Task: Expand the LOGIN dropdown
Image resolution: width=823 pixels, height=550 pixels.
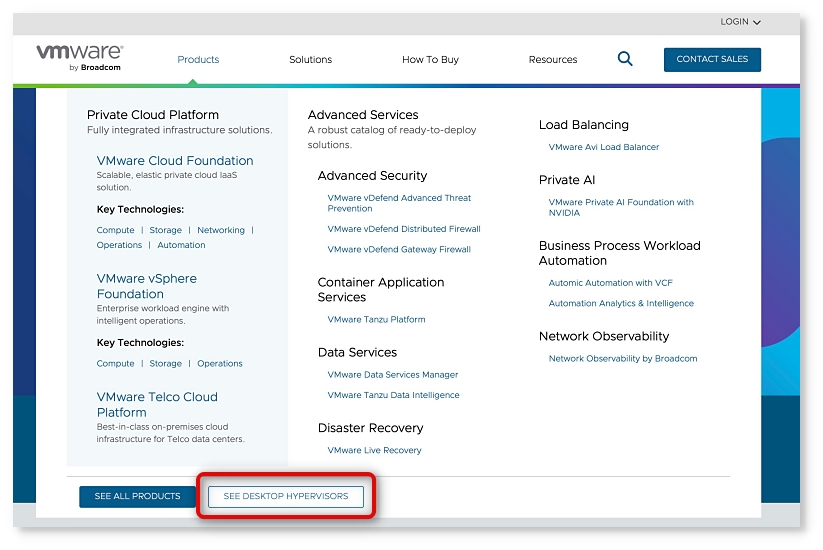Action: pos(740,22)
